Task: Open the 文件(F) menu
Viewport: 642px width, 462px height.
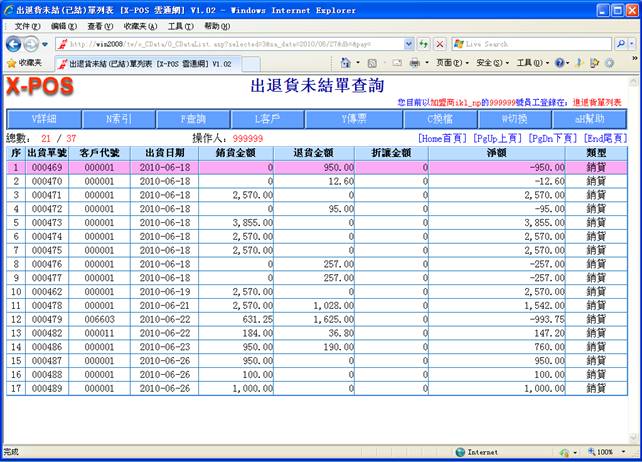Action: click(27, 26)
